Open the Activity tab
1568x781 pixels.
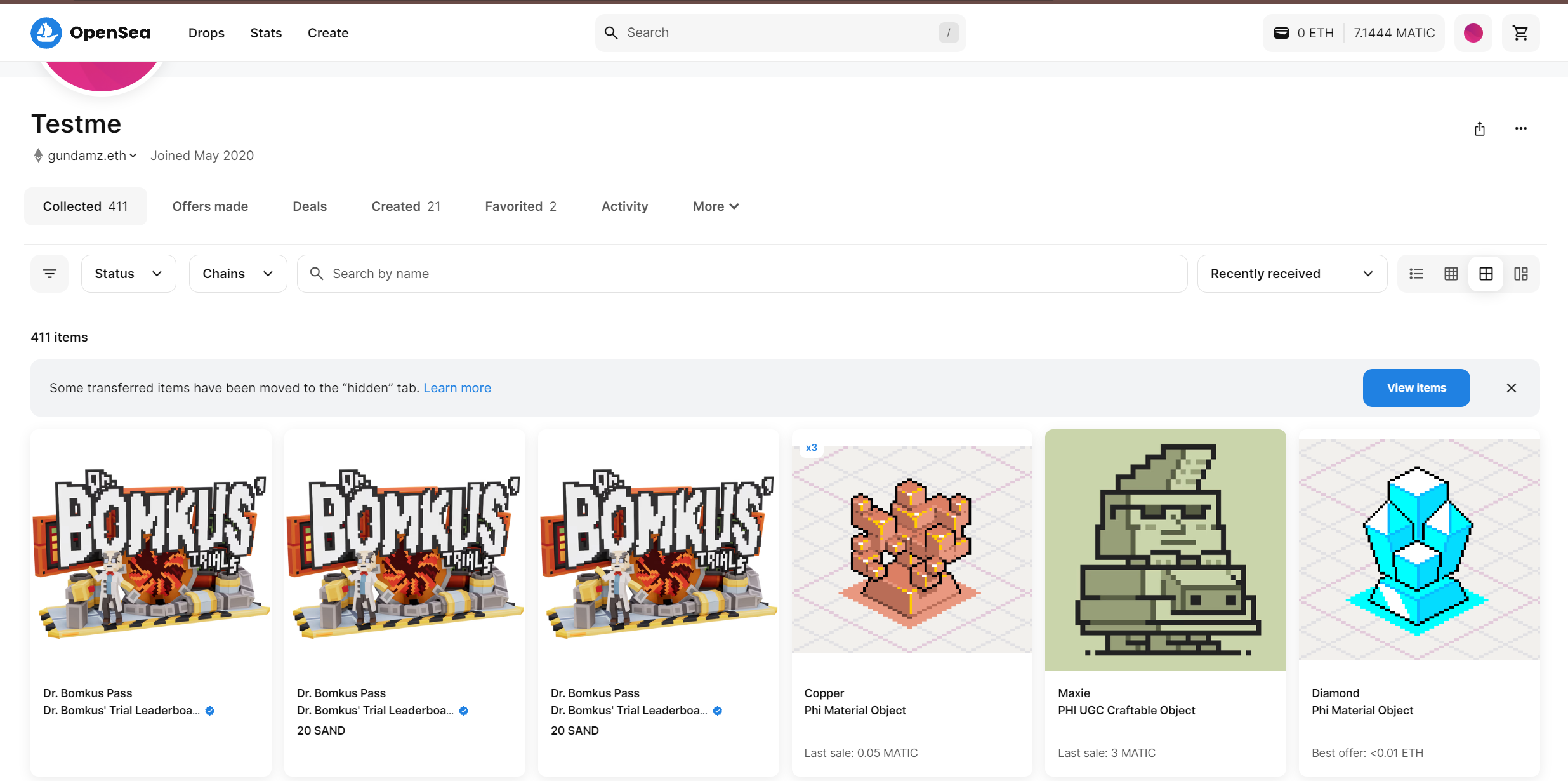point(624,206)
